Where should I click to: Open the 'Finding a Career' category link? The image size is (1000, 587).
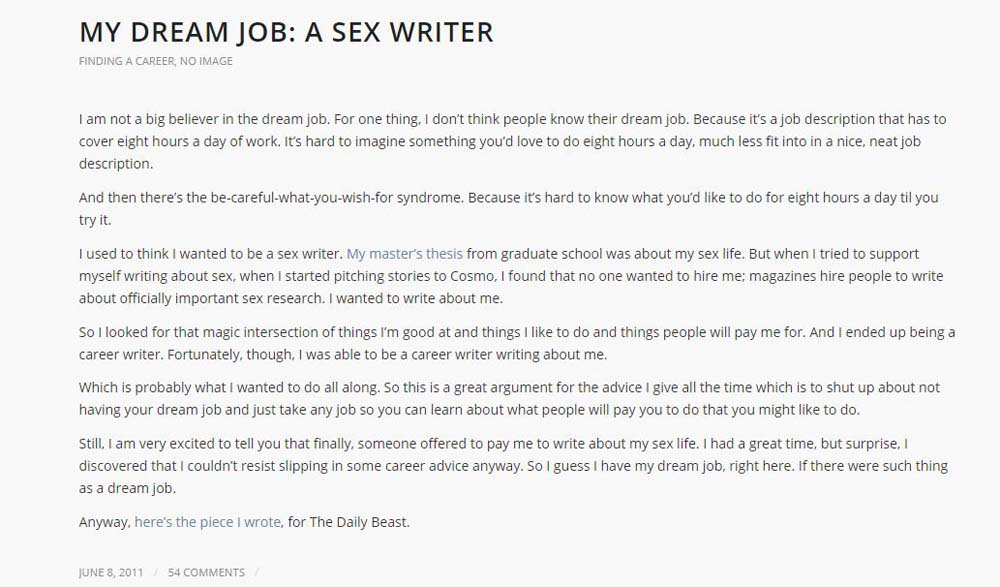(x=126, y=61)
